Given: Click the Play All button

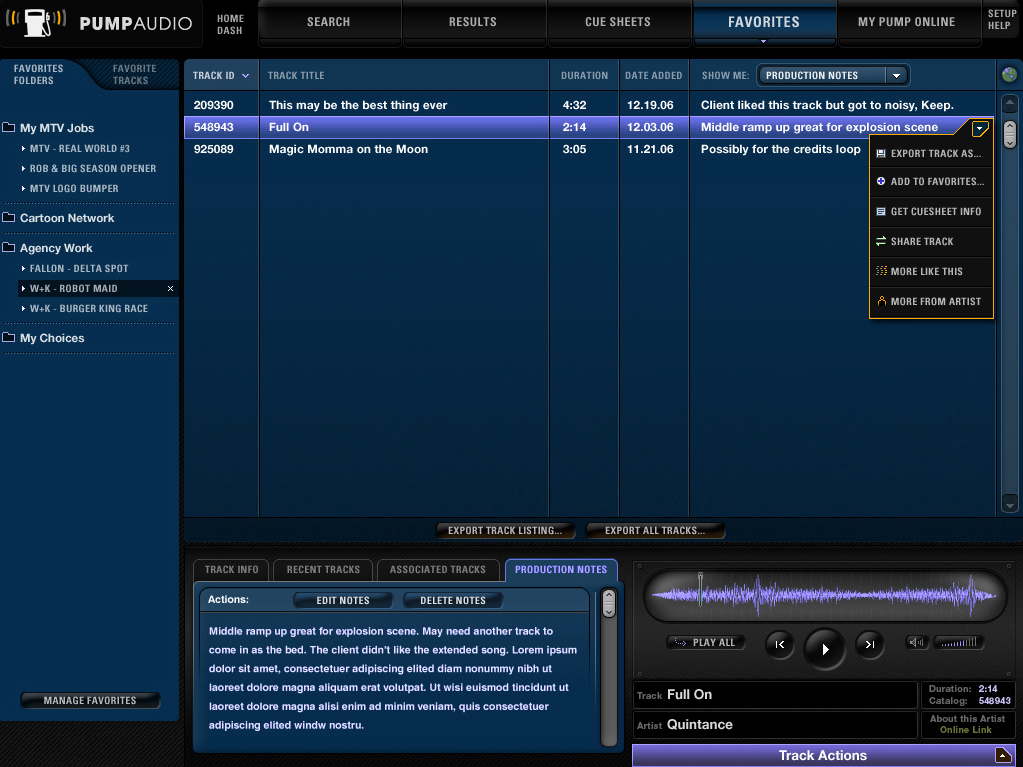Looking at the screenshot, I should click(705, 642).
